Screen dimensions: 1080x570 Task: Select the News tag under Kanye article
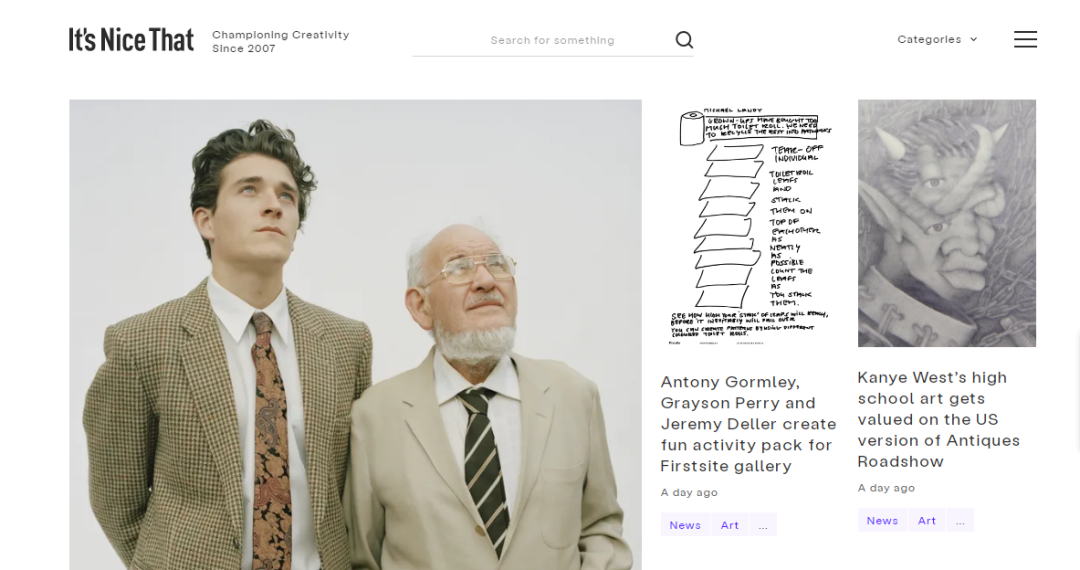882,520
